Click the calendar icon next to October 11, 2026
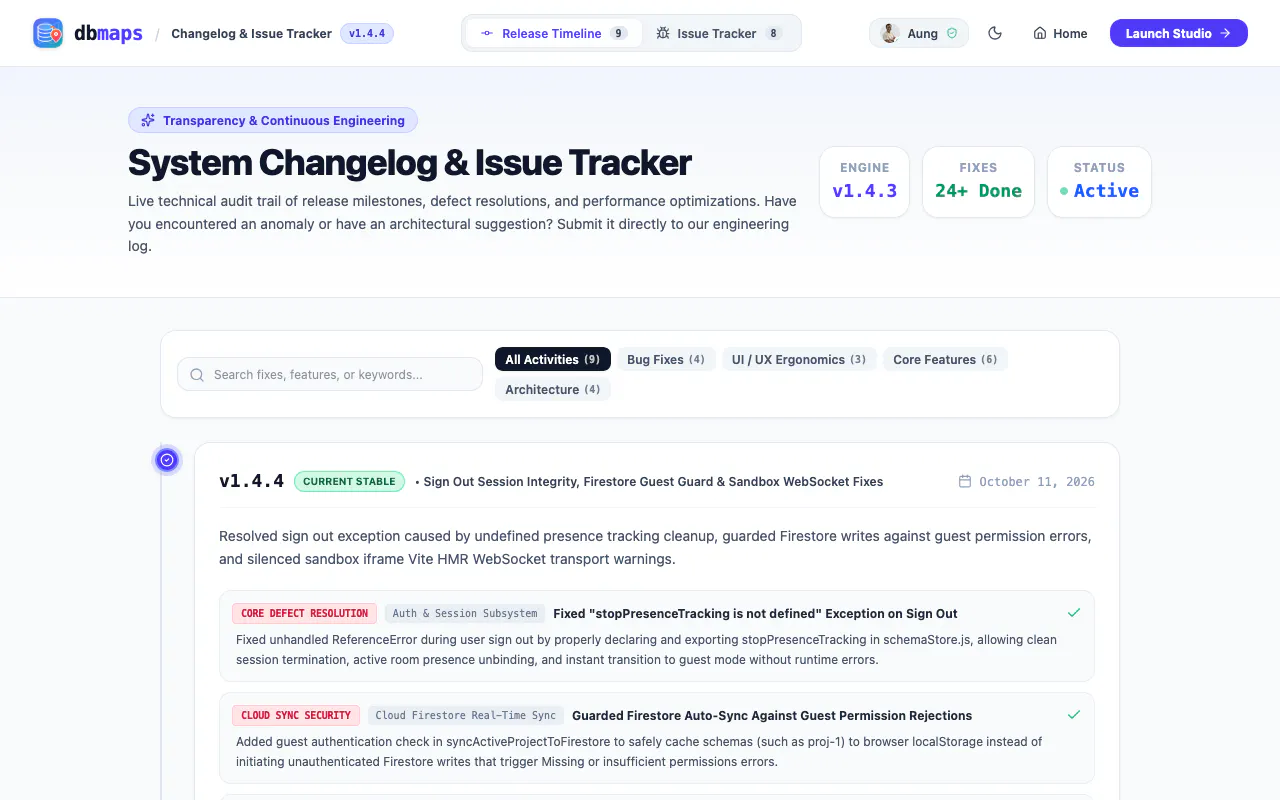 coord(965,481)
